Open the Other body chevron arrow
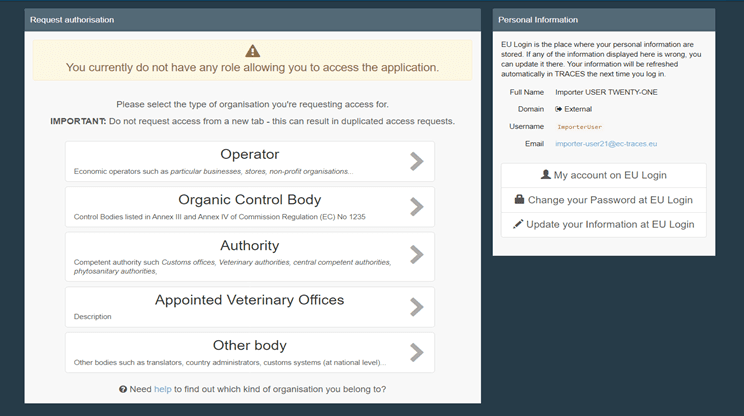Viewport: 744px width, 416px height. point(417,352)
